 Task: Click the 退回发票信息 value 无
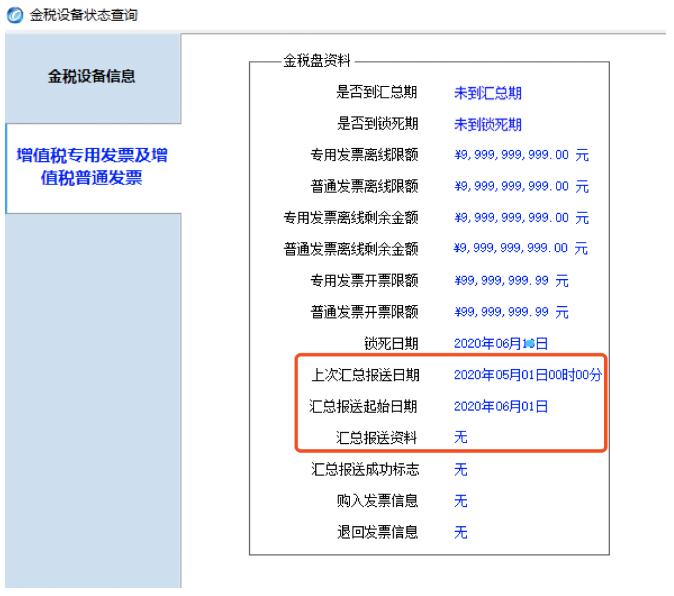[461, 530]
